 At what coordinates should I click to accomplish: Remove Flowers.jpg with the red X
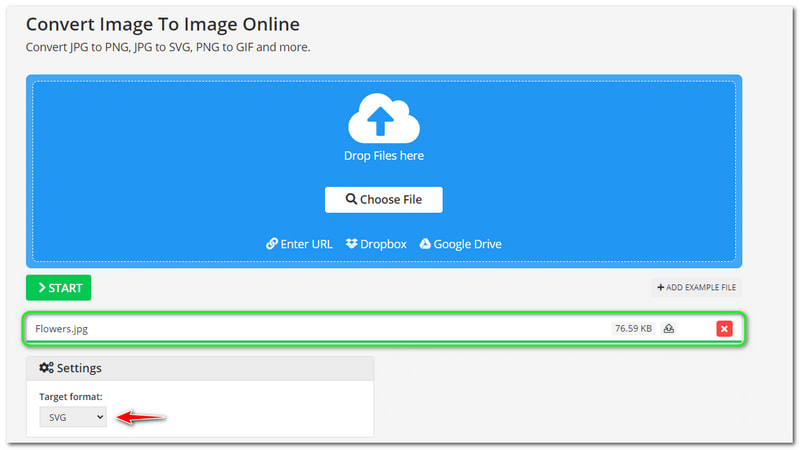click(x=724, y=329)
